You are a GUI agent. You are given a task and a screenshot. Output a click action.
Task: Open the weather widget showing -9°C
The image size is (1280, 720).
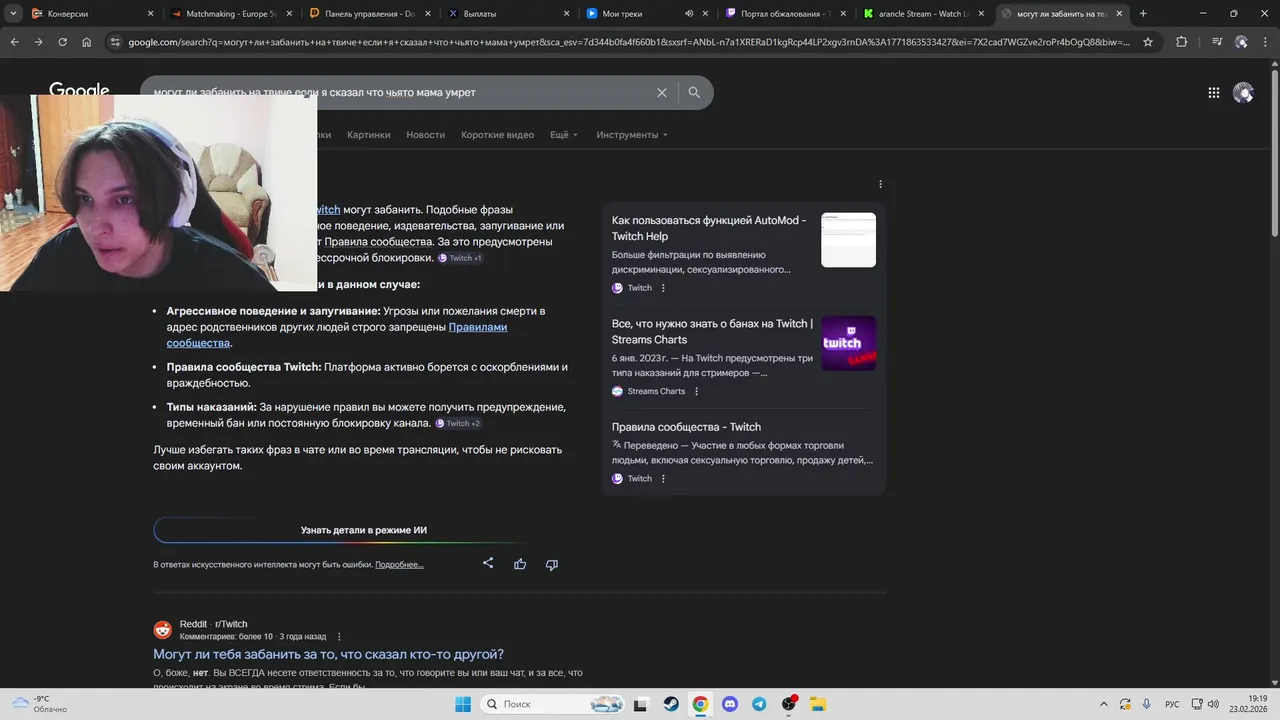click(x=40, y=704)
